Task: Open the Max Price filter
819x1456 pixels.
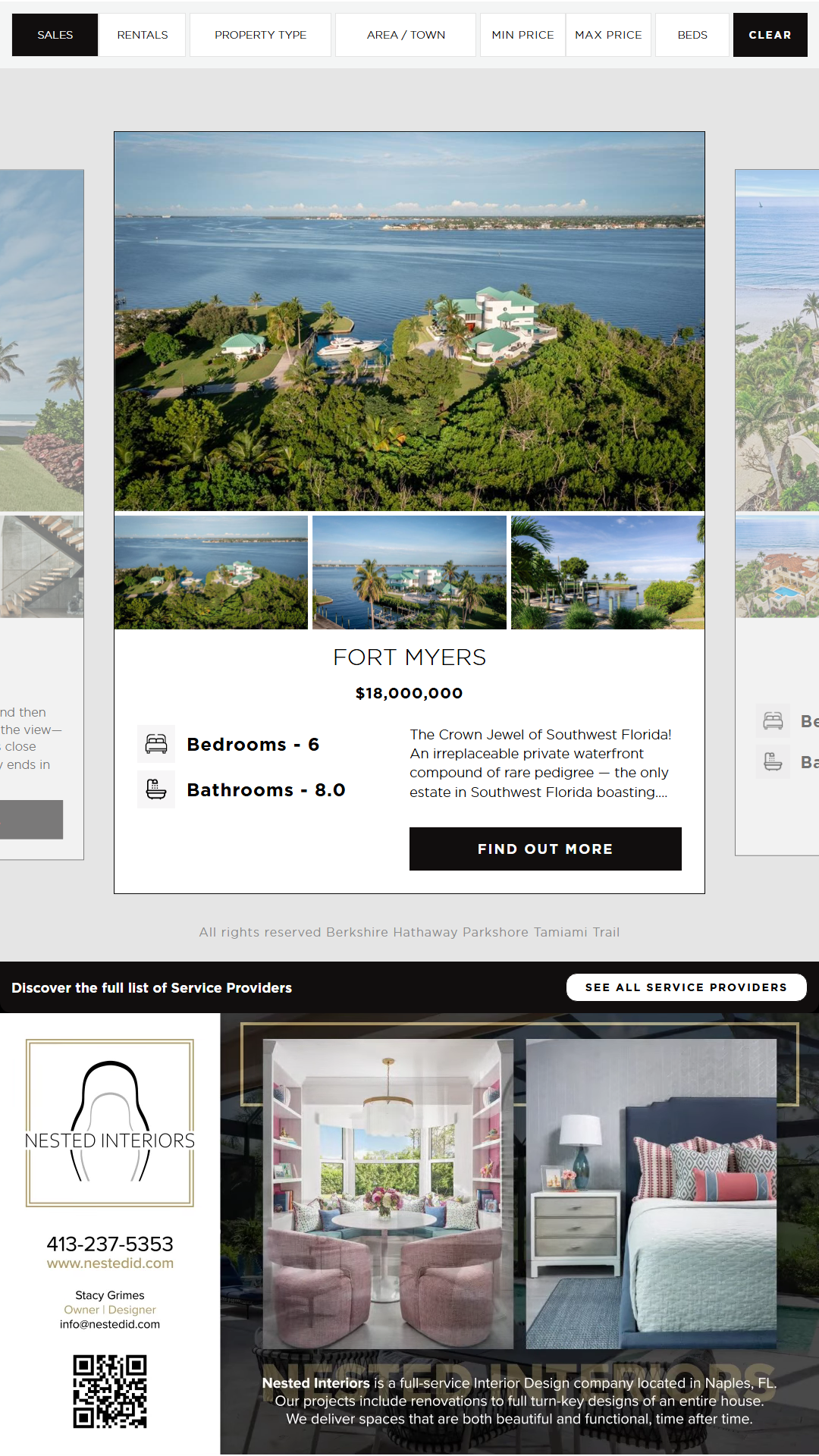Action: click(x=608, y=35)
